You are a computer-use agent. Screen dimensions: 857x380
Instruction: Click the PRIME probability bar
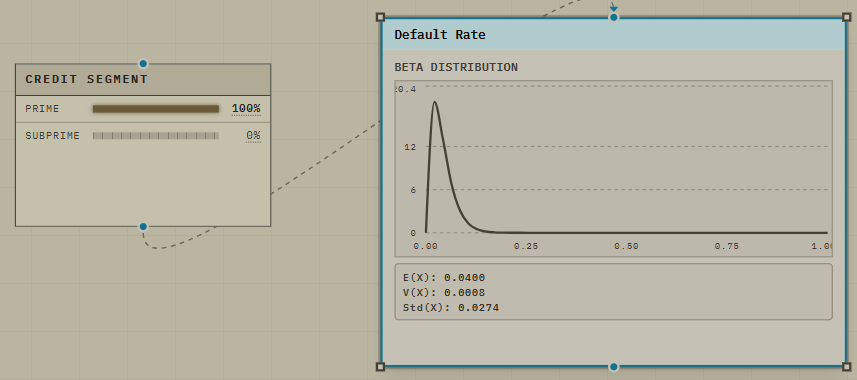(156, 109)
